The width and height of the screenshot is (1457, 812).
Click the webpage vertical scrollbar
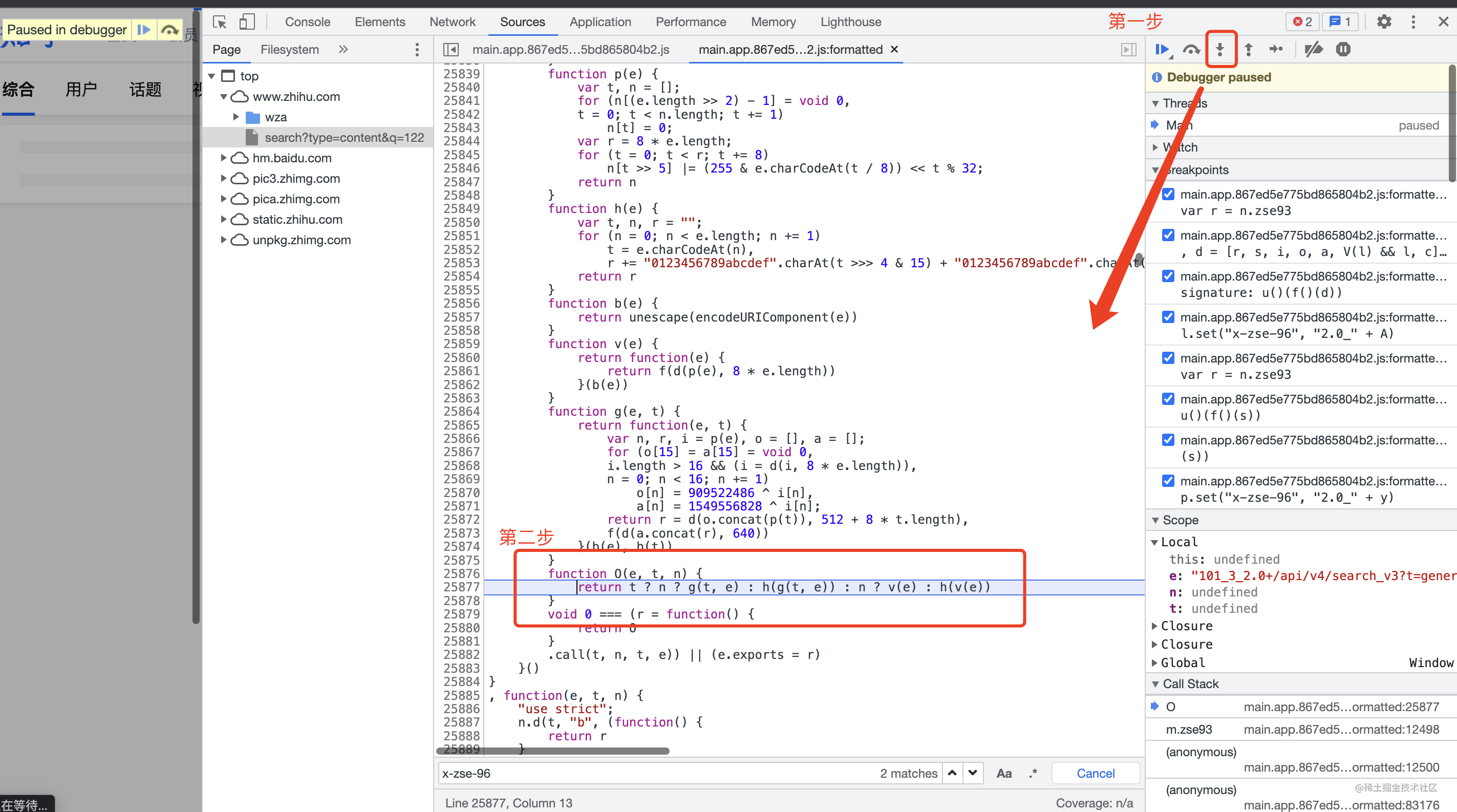(x=196, y=316)
